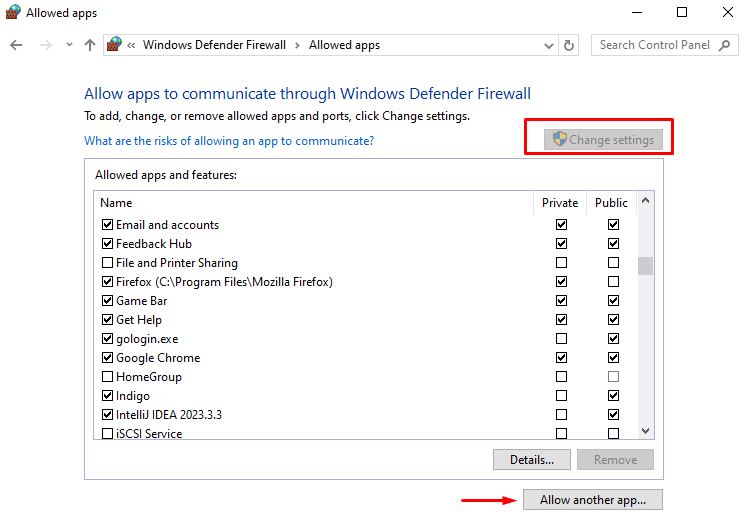Image resolution: width=748 pixels, height=519 pixels.
Task: Close the Allowed apps window
Action: click(728, 12)
